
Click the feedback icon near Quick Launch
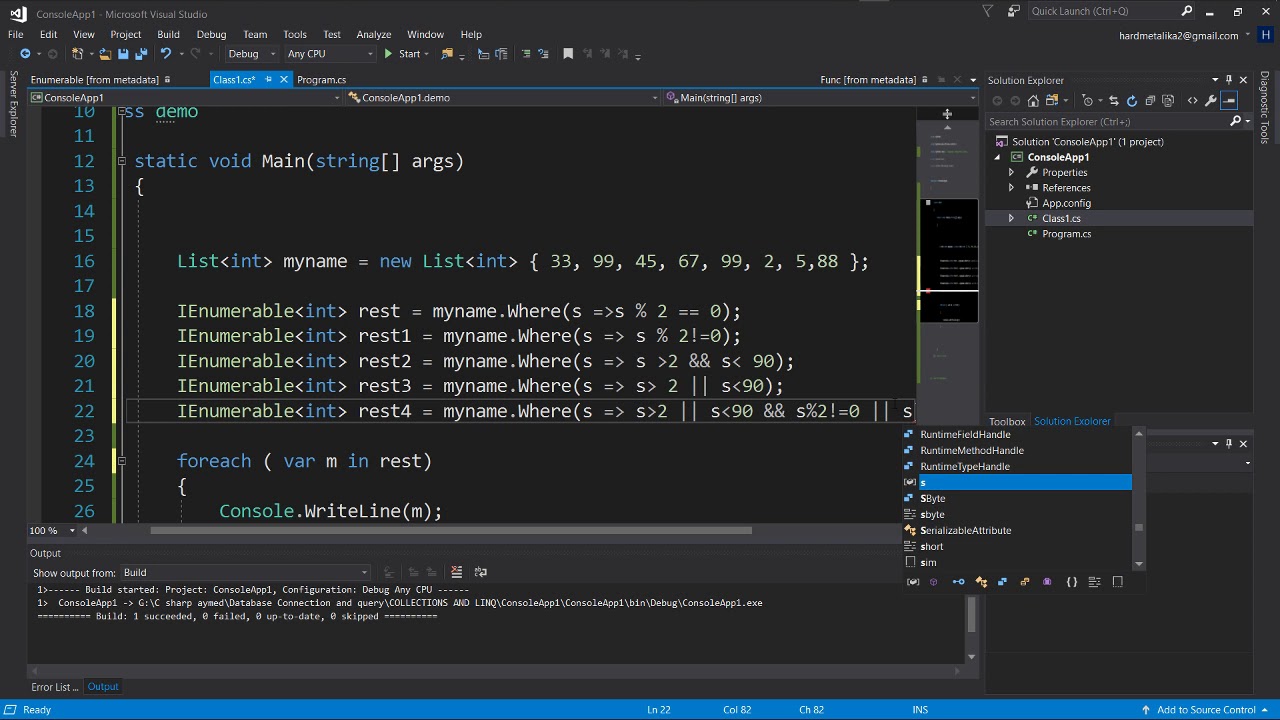click(x=1014, y=11)
